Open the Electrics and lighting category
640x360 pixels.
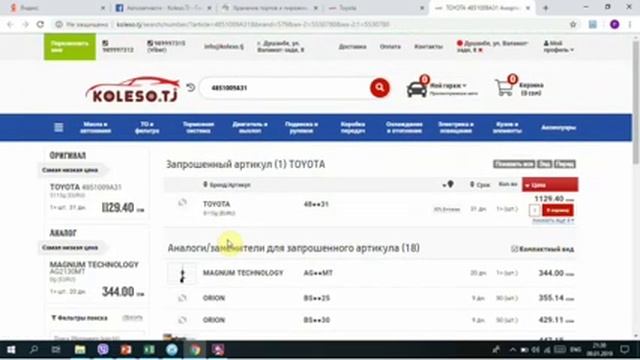(x=456, y=127)
